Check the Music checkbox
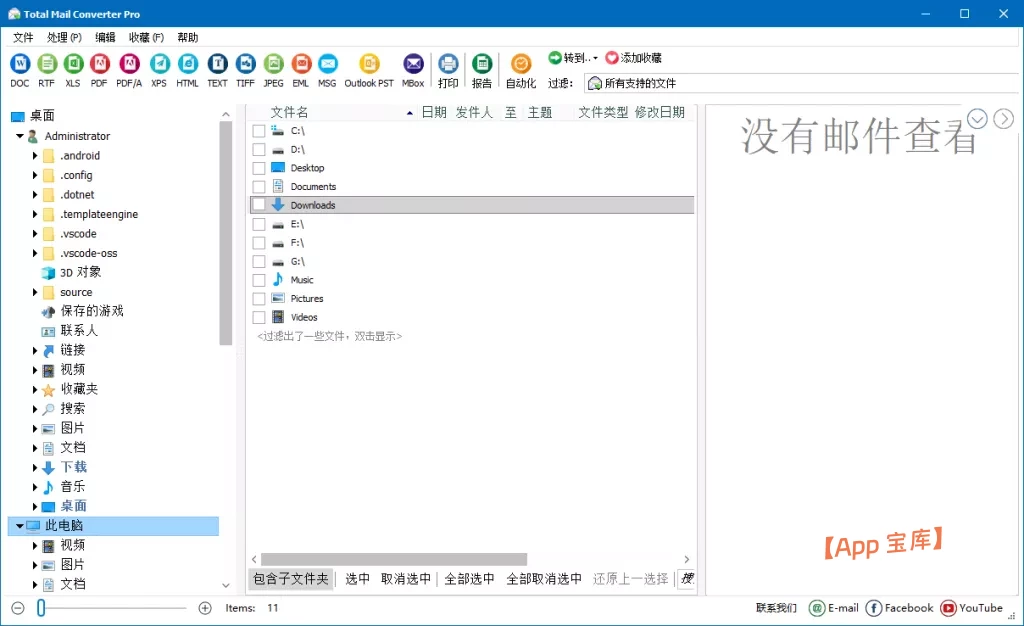The width and height of the screenshot is (1024, 626). point(259,280)
